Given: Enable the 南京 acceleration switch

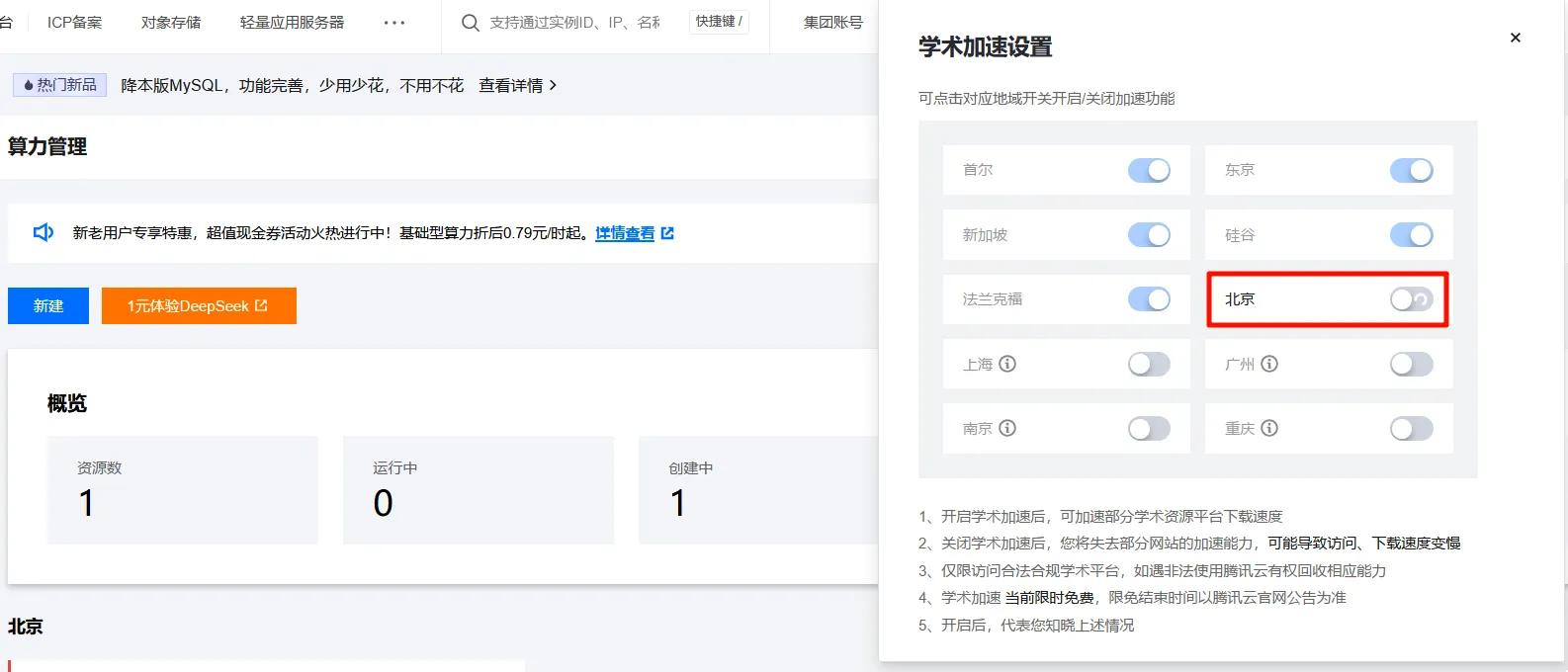Looking at the screenshot, I should point(1149,428).
